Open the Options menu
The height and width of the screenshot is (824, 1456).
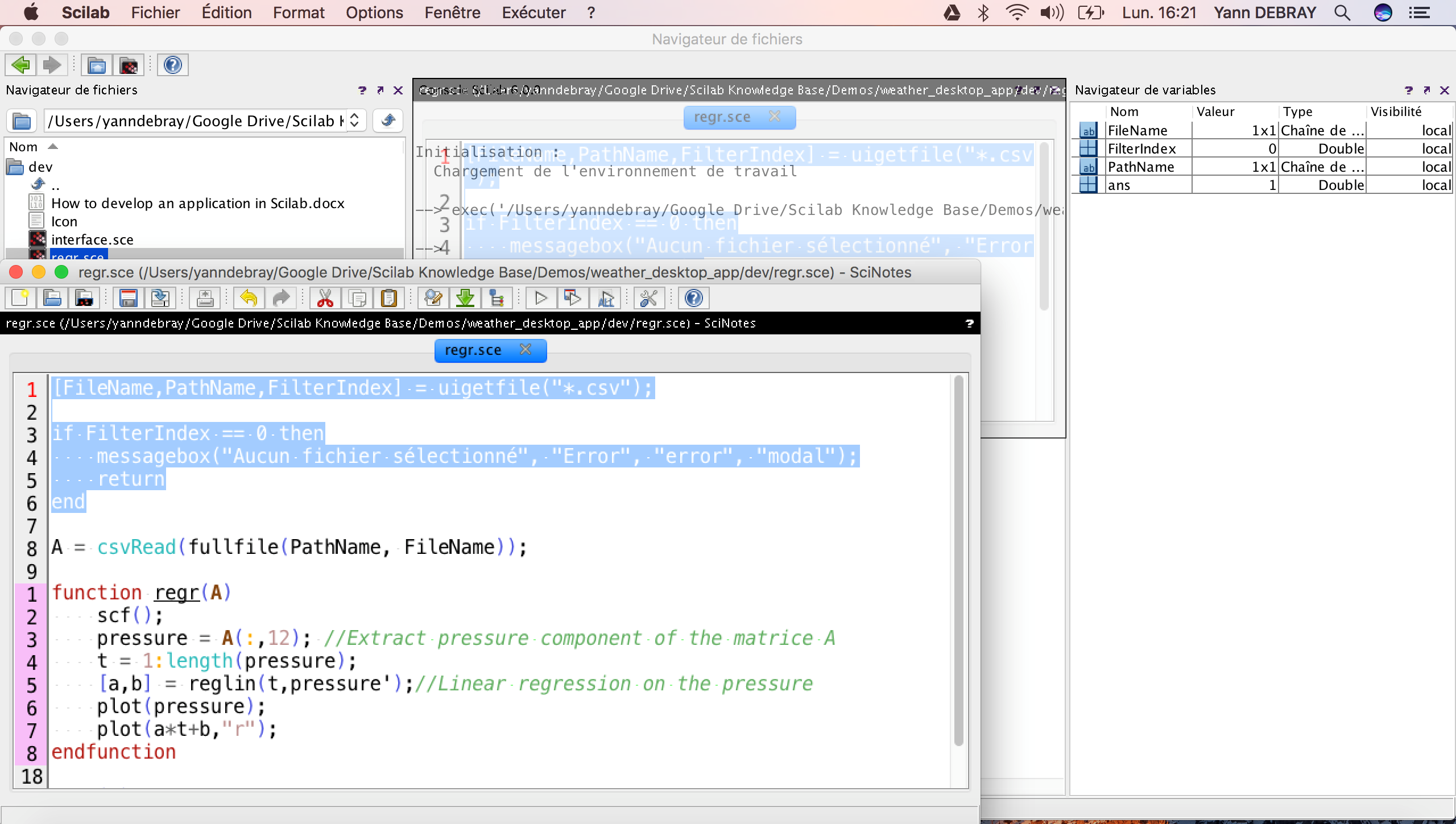tap(374, 13)
